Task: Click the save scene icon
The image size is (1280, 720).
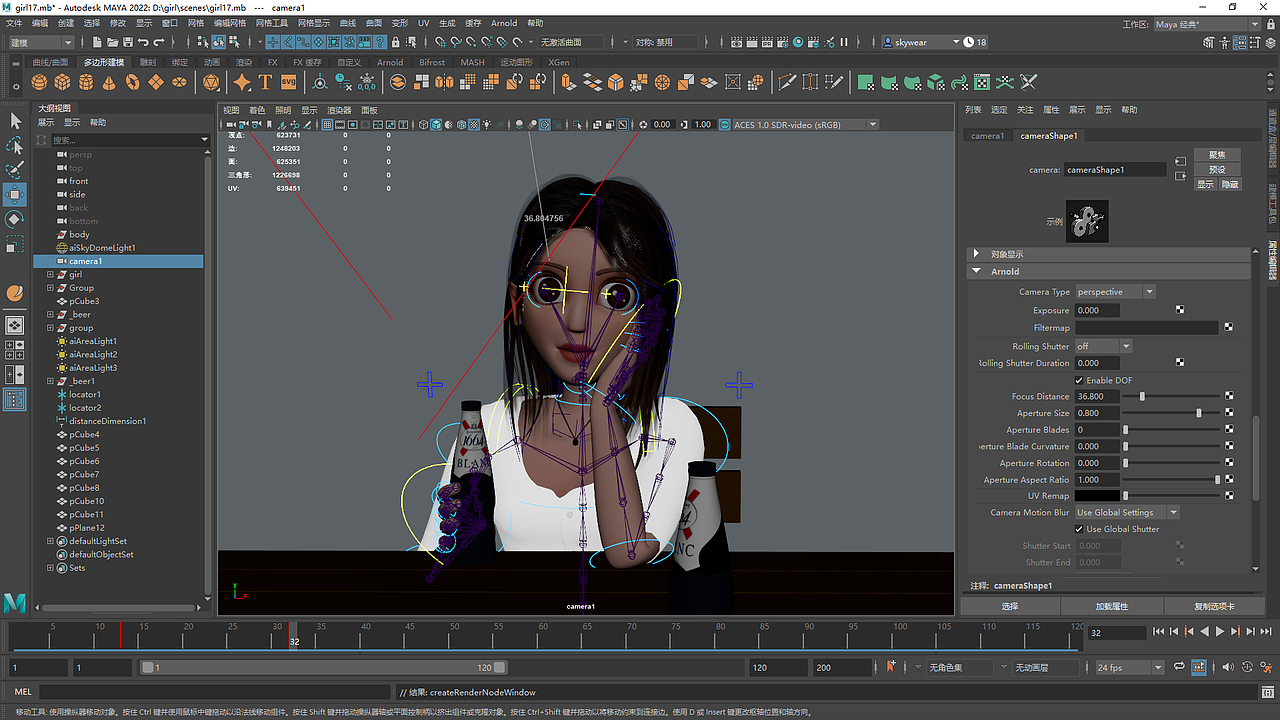Action: [126, 42]
